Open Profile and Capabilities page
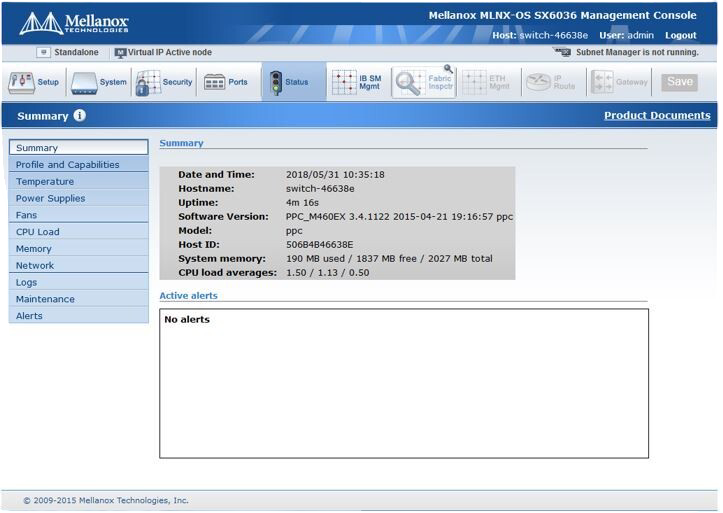 [78, 165]
